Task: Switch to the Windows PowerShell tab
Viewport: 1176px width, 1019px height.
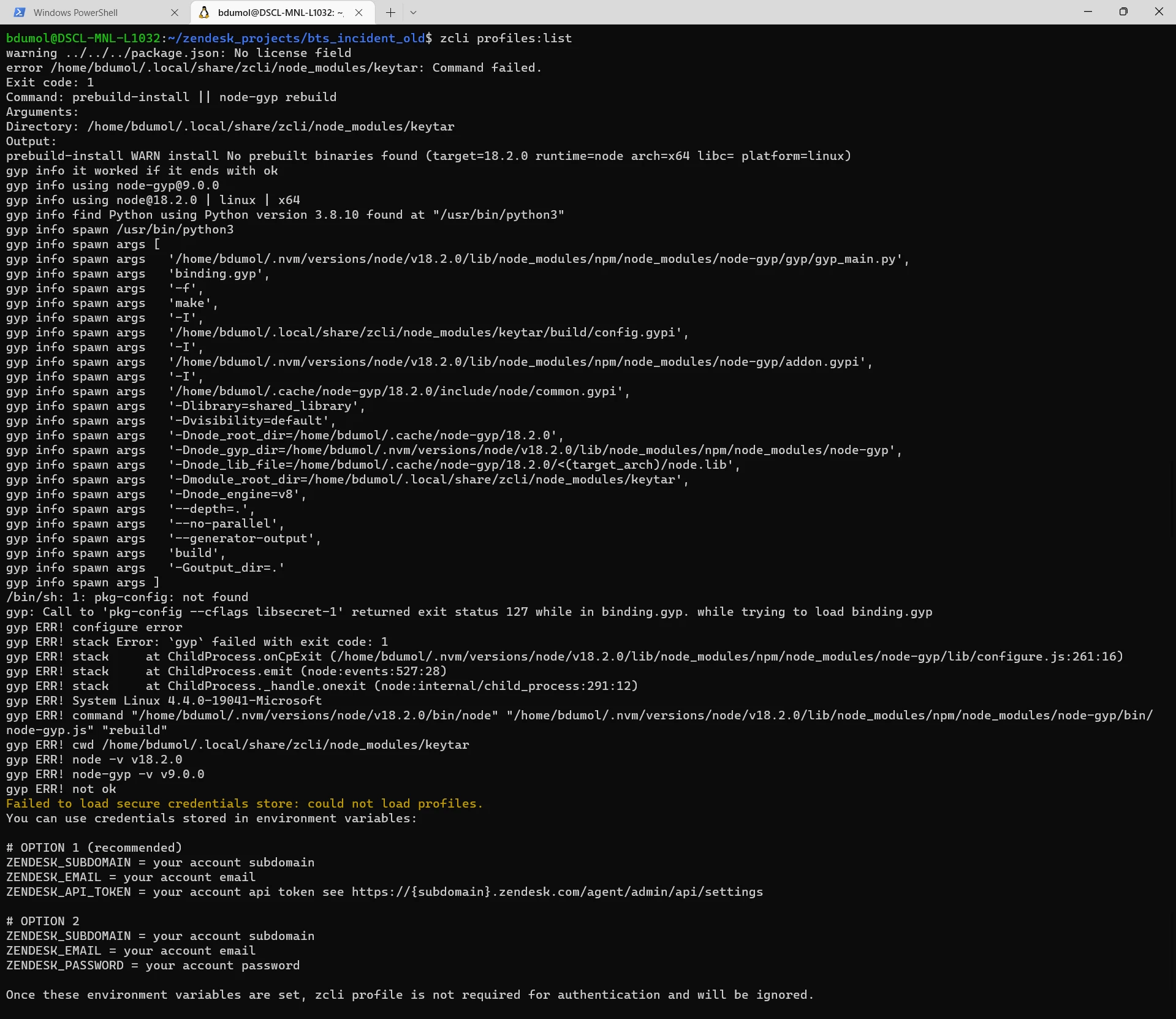Action: point(95,12)
